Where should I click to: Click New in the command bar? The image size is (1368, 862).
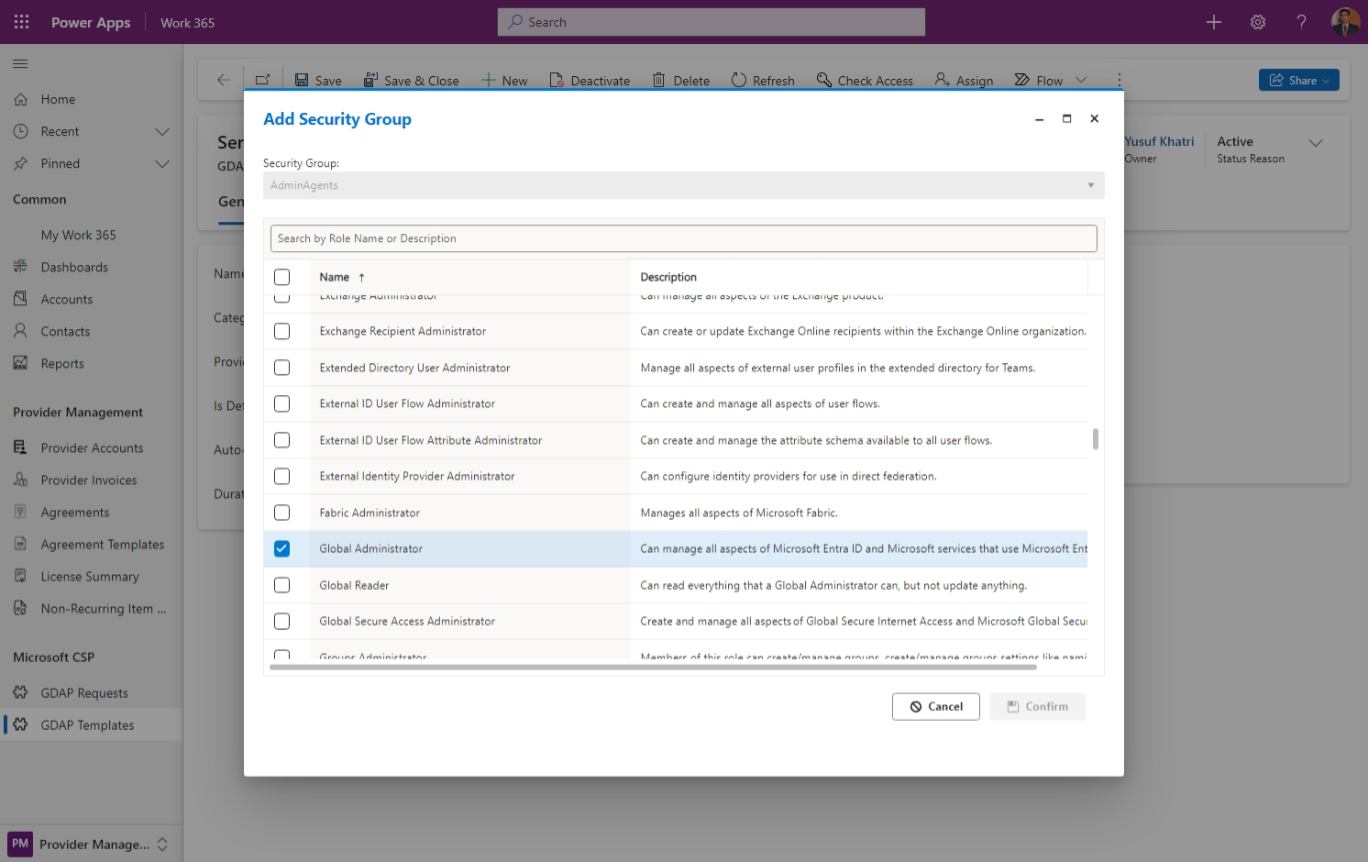click(x=504, y=80)
